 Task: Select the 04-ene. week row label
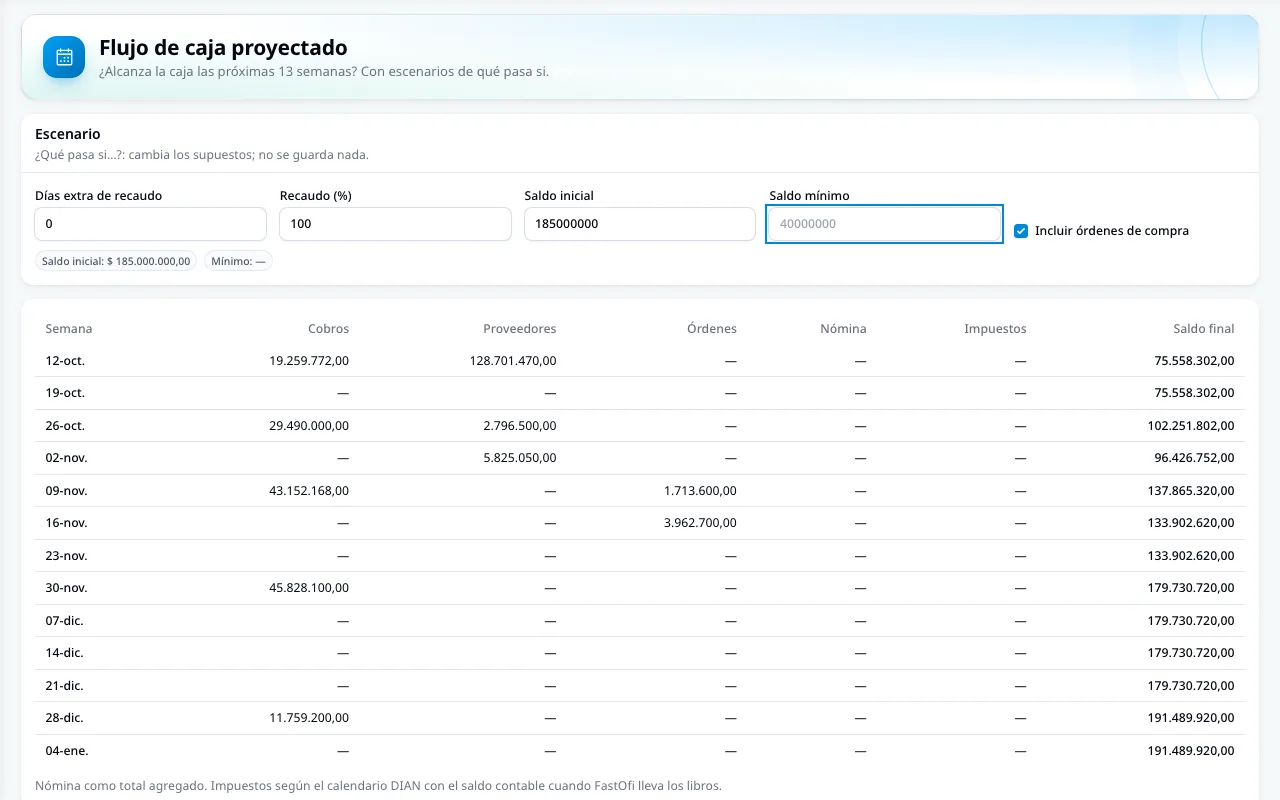click(x=67, y=751)
